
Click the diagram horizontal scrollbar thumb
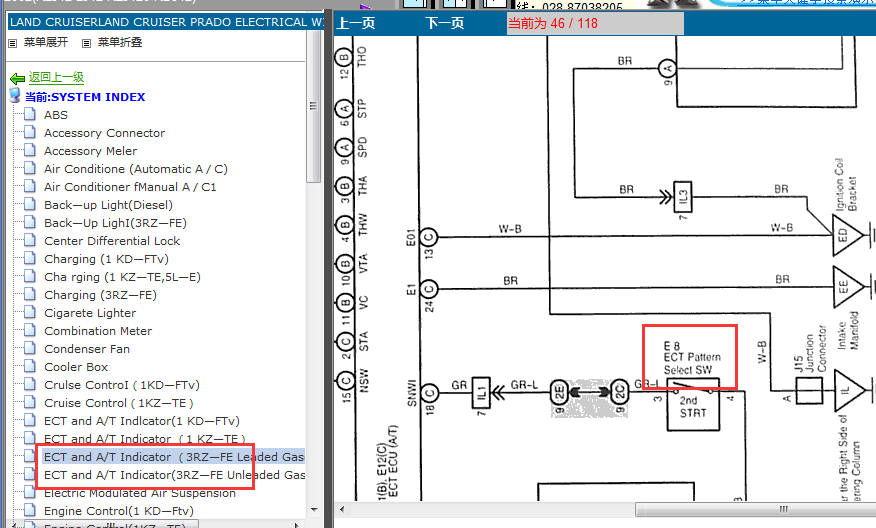(x=755, y=509)
